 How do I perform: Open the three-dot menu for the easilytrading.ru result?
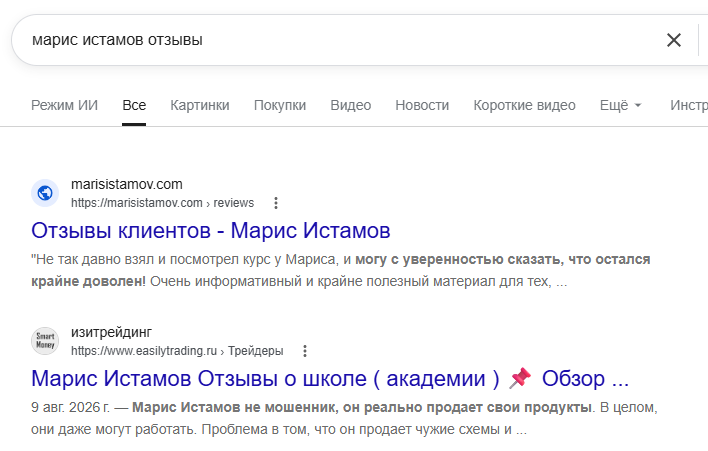pos(305,351)
